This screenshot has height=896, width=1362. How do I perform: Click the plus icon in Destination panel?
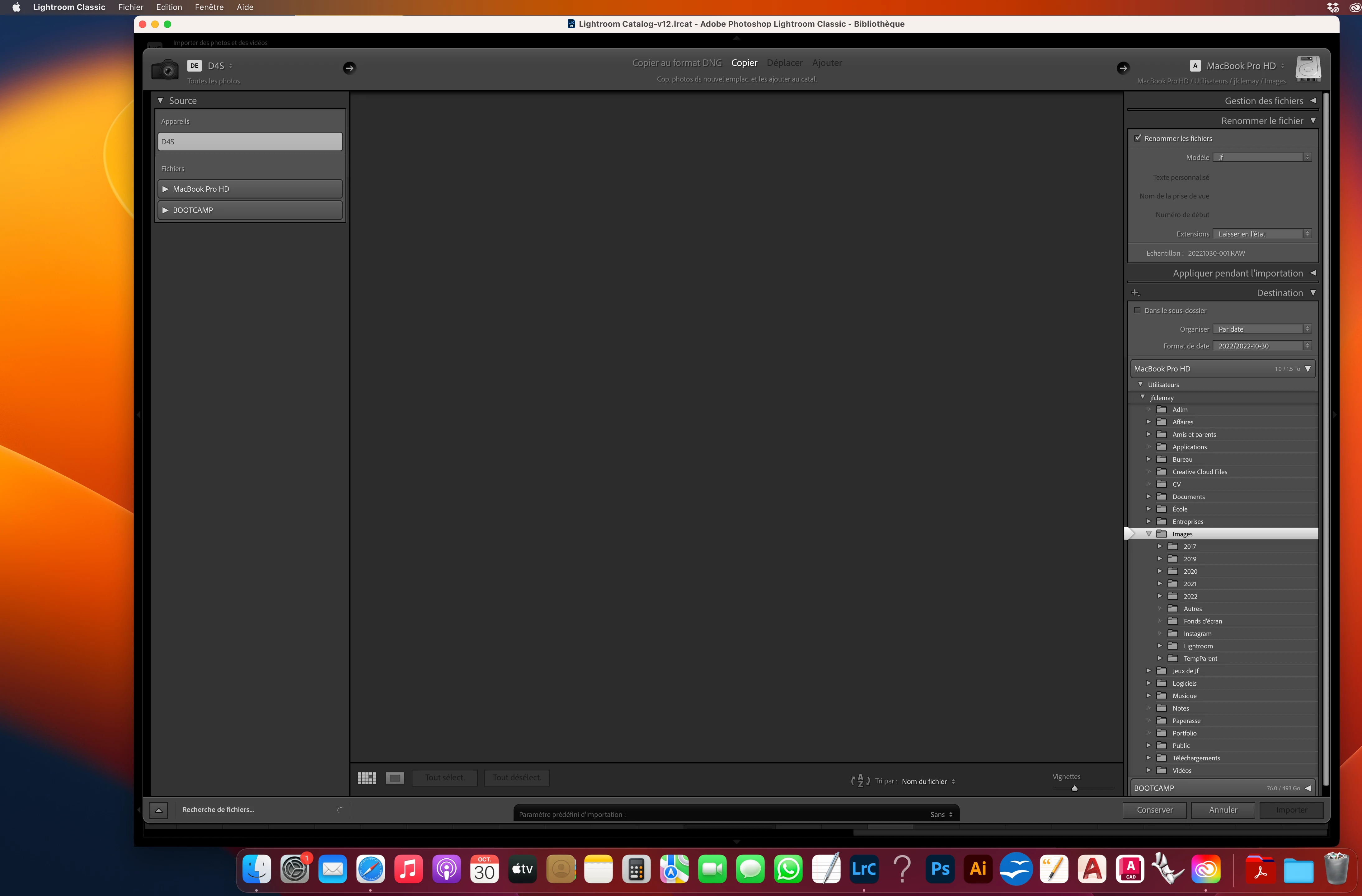(1135, 293)
